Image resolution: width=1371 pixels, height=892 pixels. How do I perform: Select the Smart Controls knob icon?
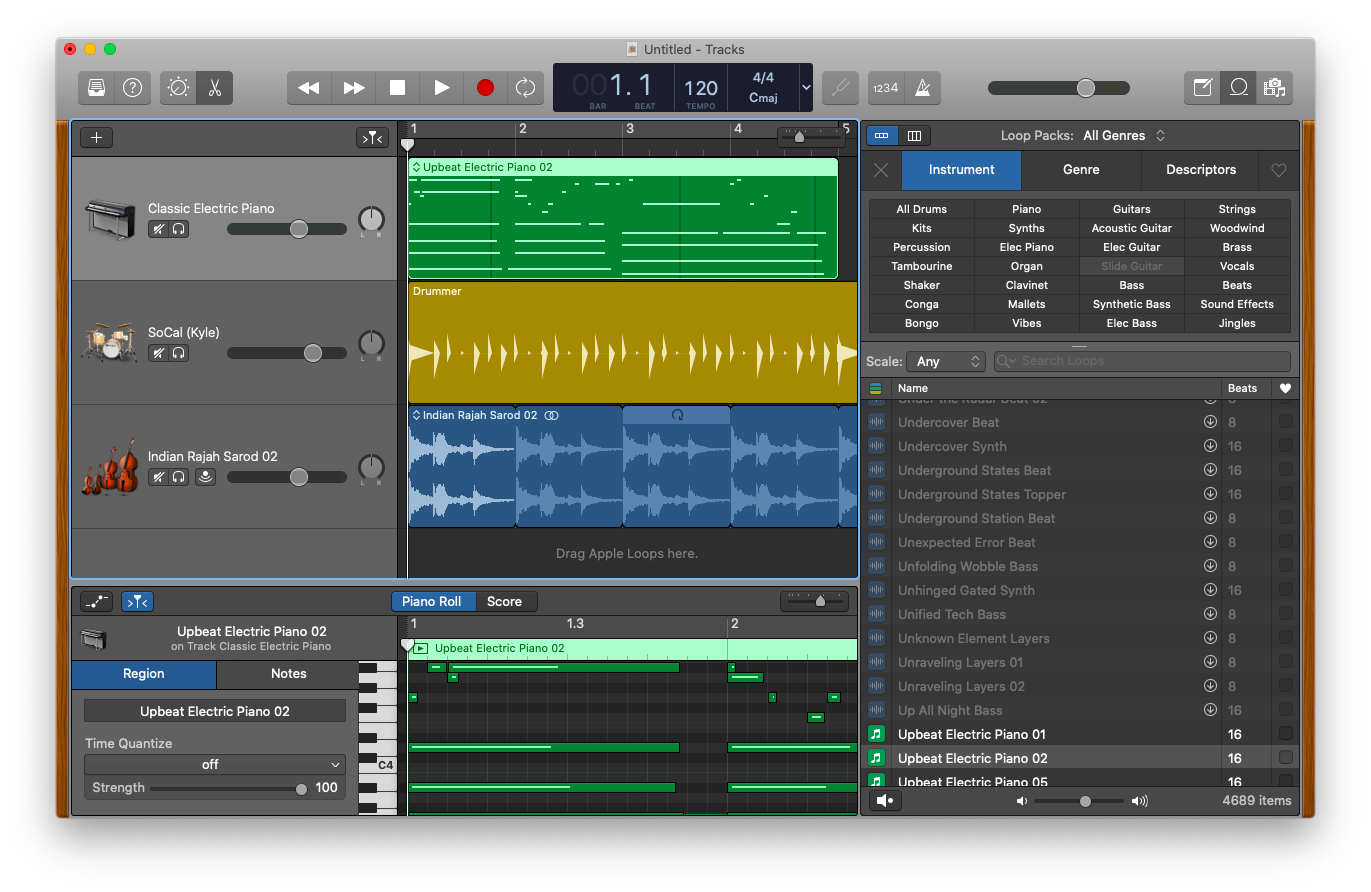tap(177, 87)
